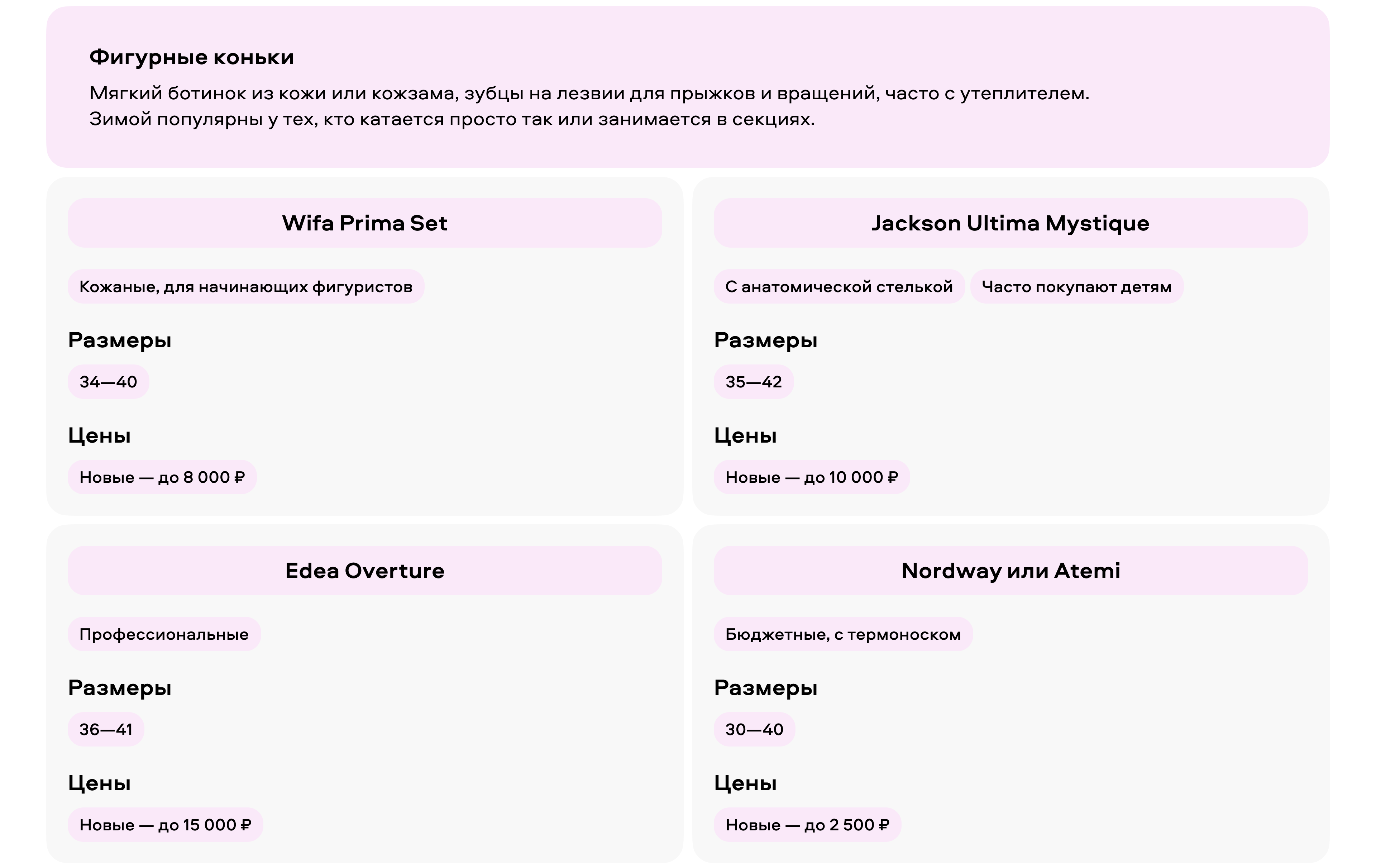Click the "Цены" label in Jackson Ultima card
Image resolution: width=1376 pixels, height=868 pixels.
pyautogui.click(x=745, y=435)
